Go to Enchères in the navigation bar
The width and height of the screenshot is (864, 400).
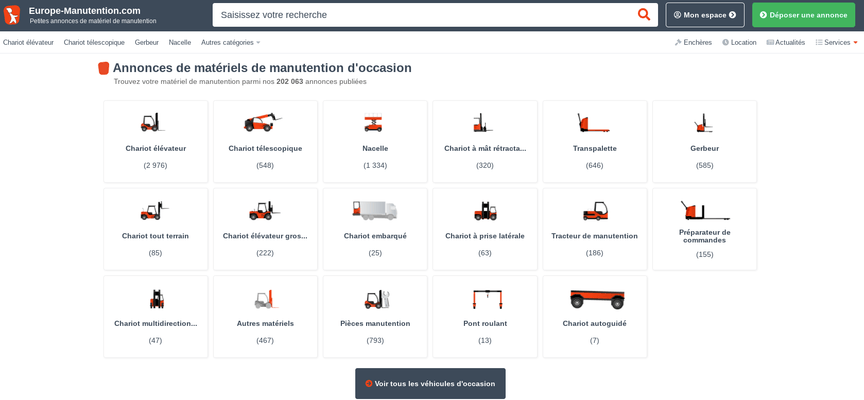693,43
